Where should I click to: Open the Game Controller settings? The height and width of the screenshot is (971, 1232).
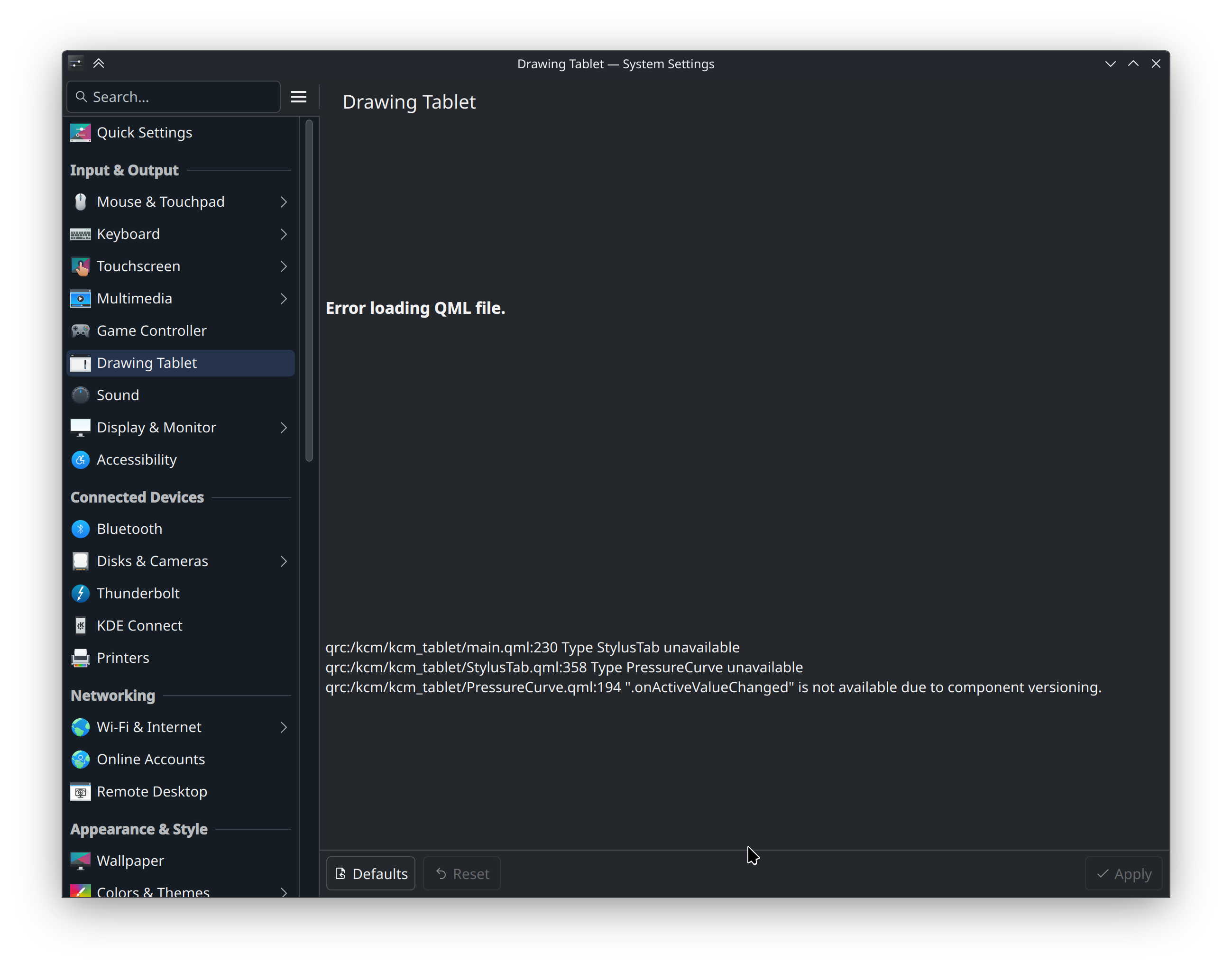tap(180, 331)
